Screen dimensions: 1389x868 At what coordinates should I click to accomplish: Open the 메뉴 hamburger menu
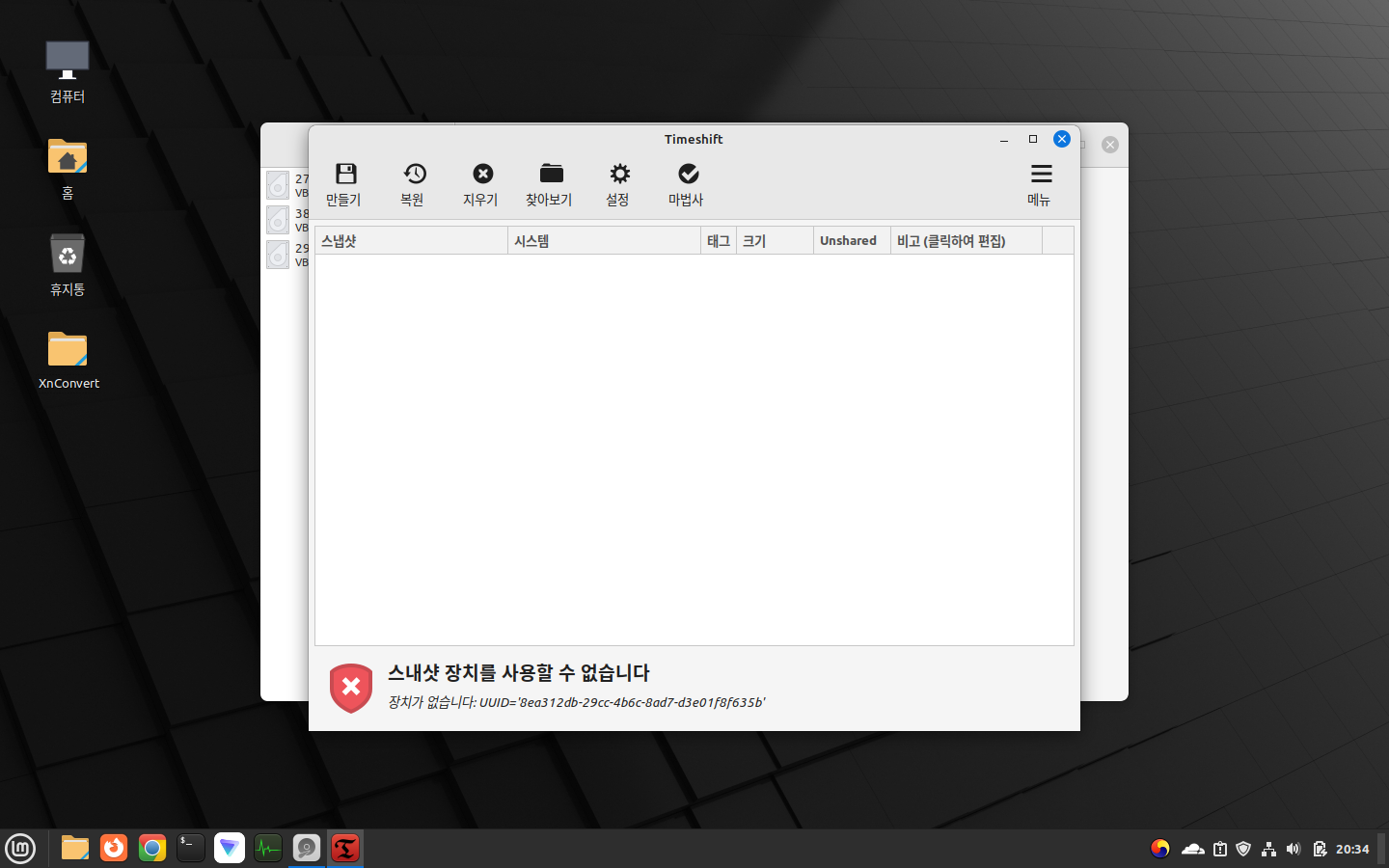(x=1040, y=184)
